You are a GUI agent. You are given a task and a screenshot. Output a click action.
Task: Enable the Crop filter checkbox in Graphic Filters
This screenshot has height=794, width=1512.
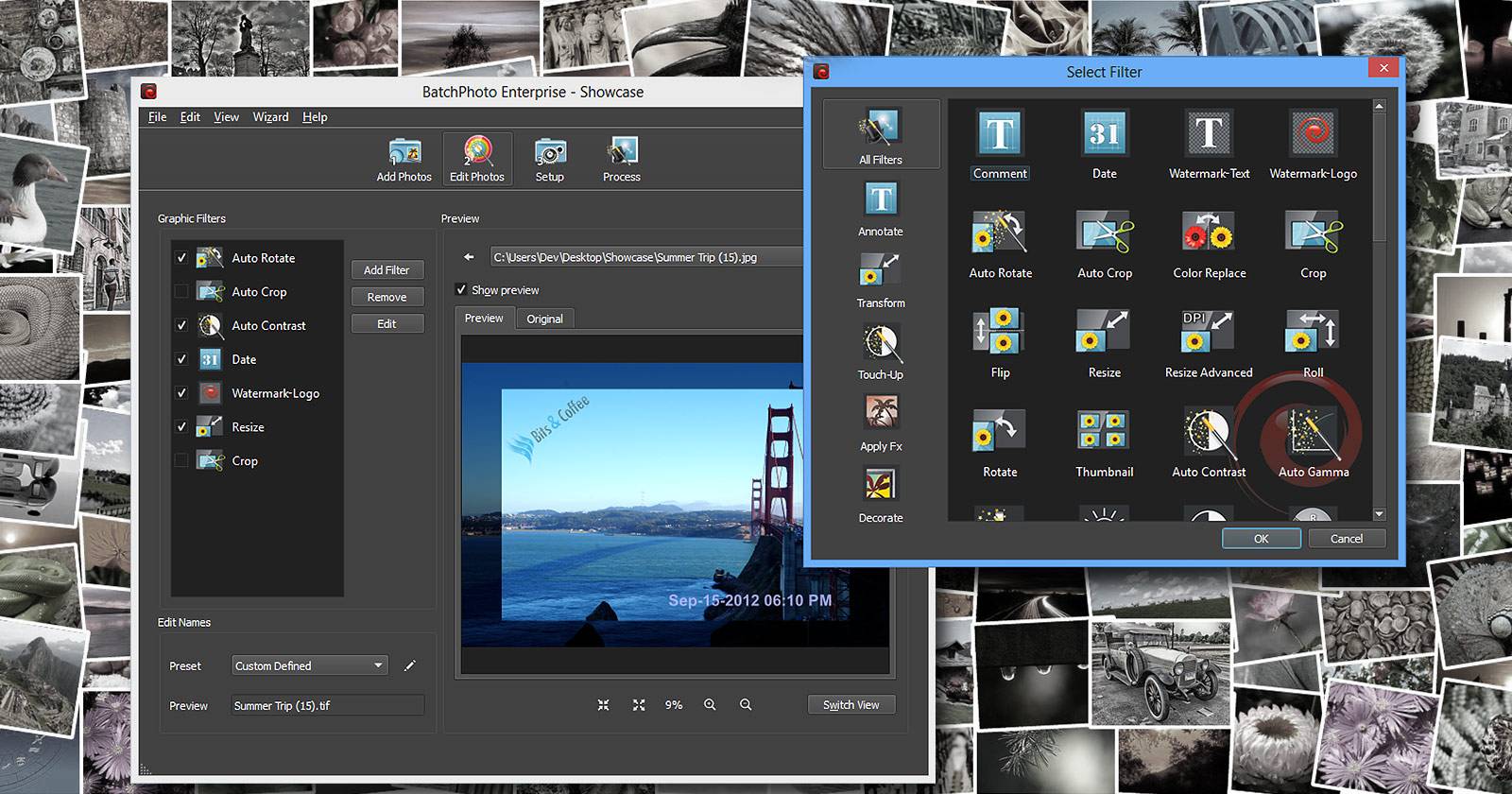181,461
